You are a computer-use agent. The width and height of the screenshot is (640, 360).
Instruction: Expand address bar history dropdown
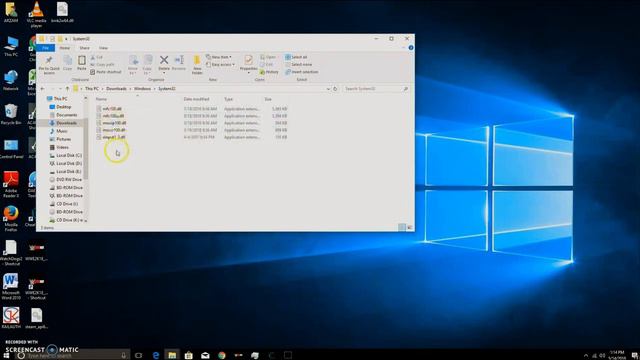tap(328, 89)
